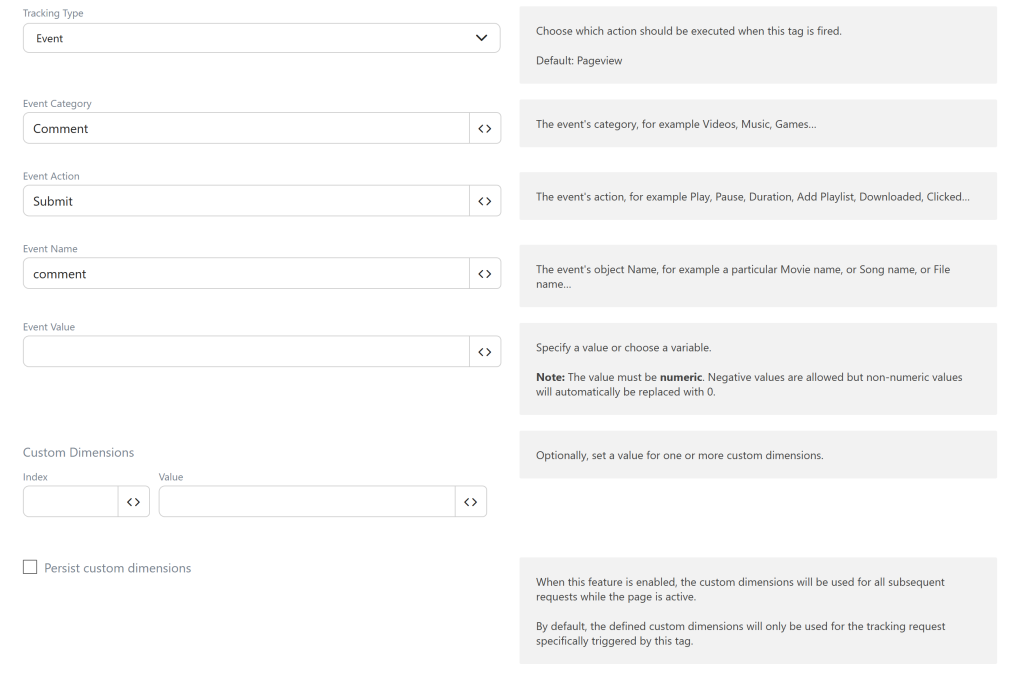Click the Tracking Type chevron arrow
This screenshot has height=679, width=1024.
[481, 38]
